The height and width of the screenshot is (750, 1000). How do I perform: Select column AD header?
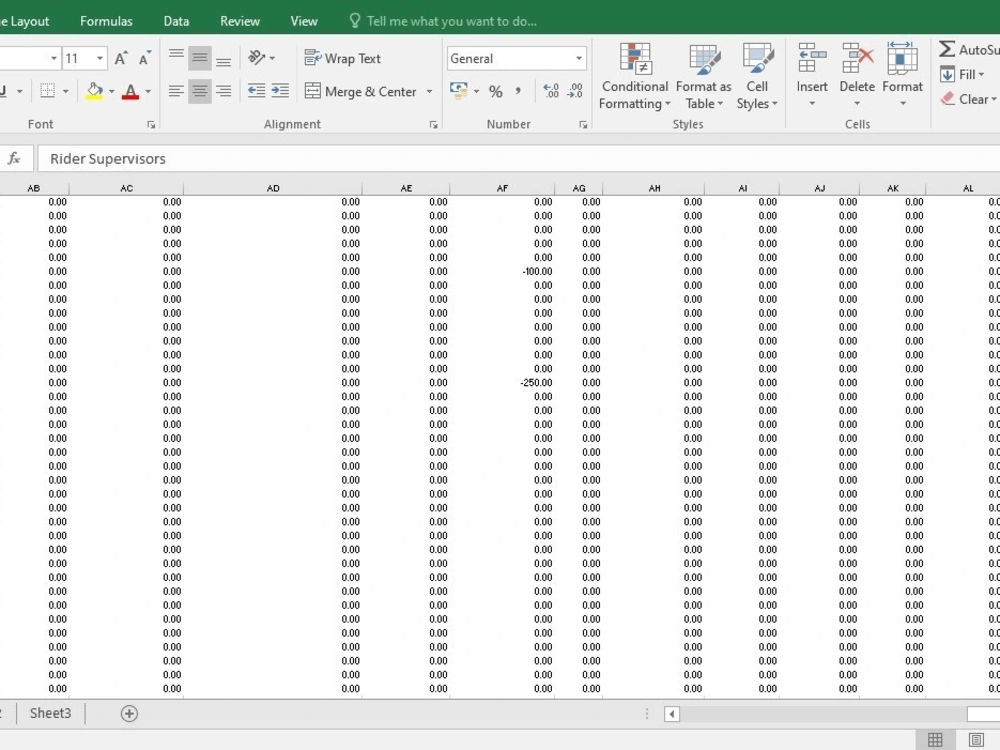click(273, 188)
